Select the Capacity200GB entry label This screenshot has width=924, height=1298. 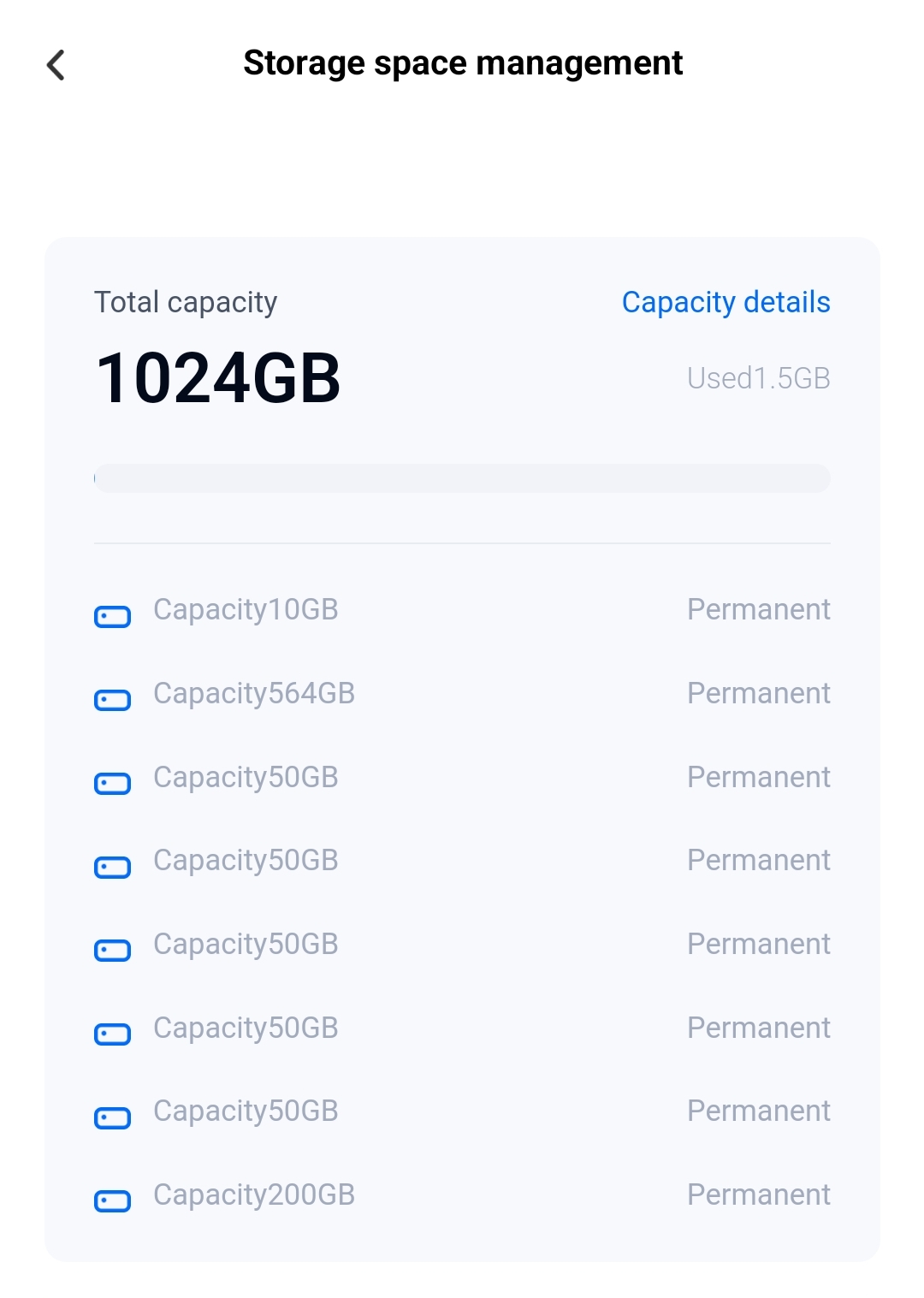[x=254, y=1194]
